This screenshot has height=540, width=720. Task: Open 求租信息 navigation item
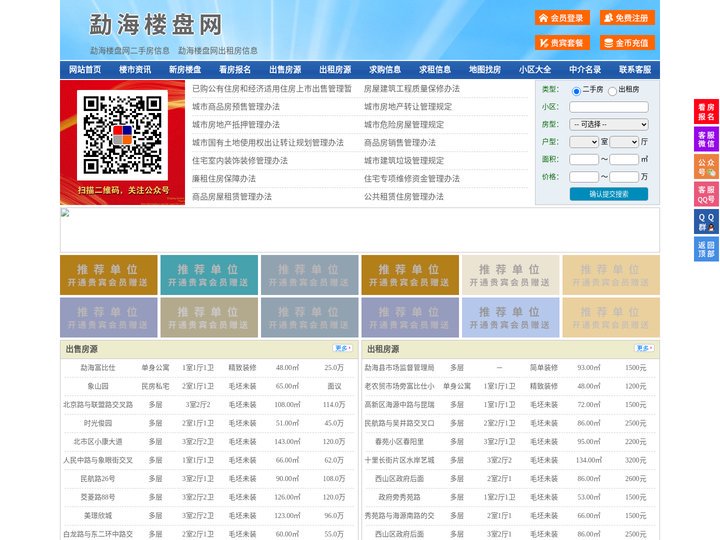tap(435, 70)
